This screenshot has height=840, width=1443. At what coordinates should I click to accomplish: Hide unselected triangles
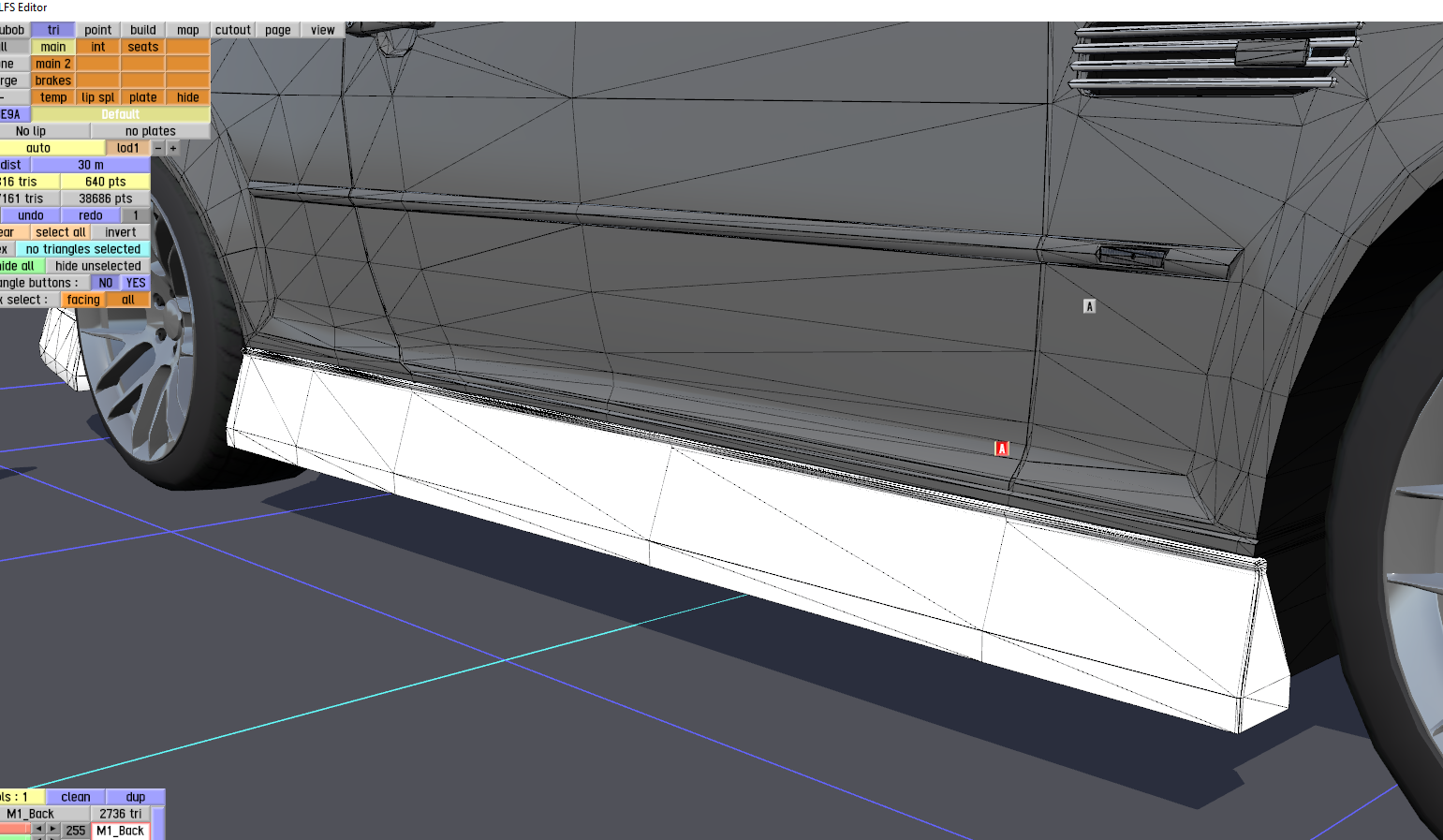[x=98, y=266]
